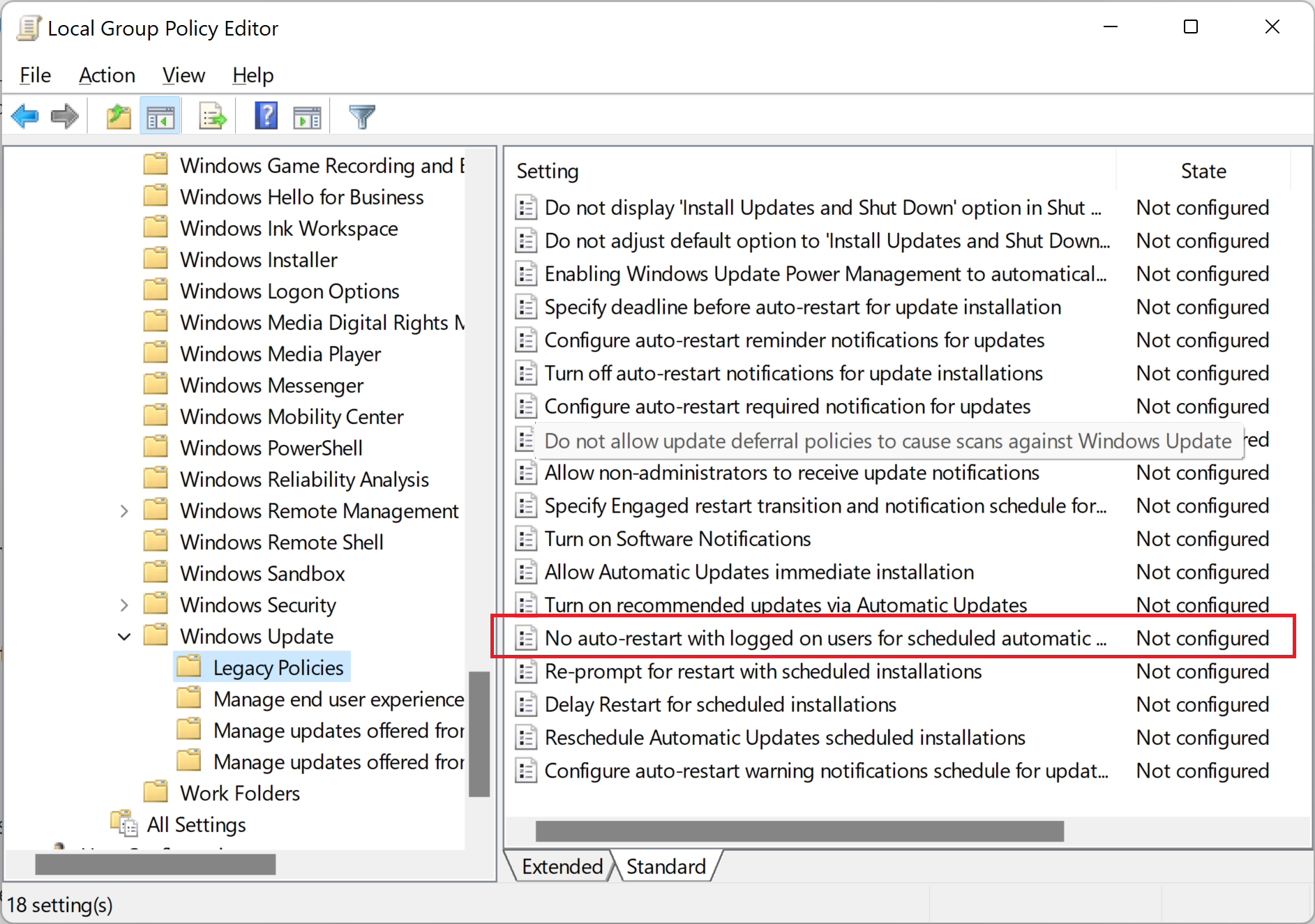This screenshot has width=1315, height=924.
Task: Click policy icon for Delay Restart row
Action: click(526, 704)
